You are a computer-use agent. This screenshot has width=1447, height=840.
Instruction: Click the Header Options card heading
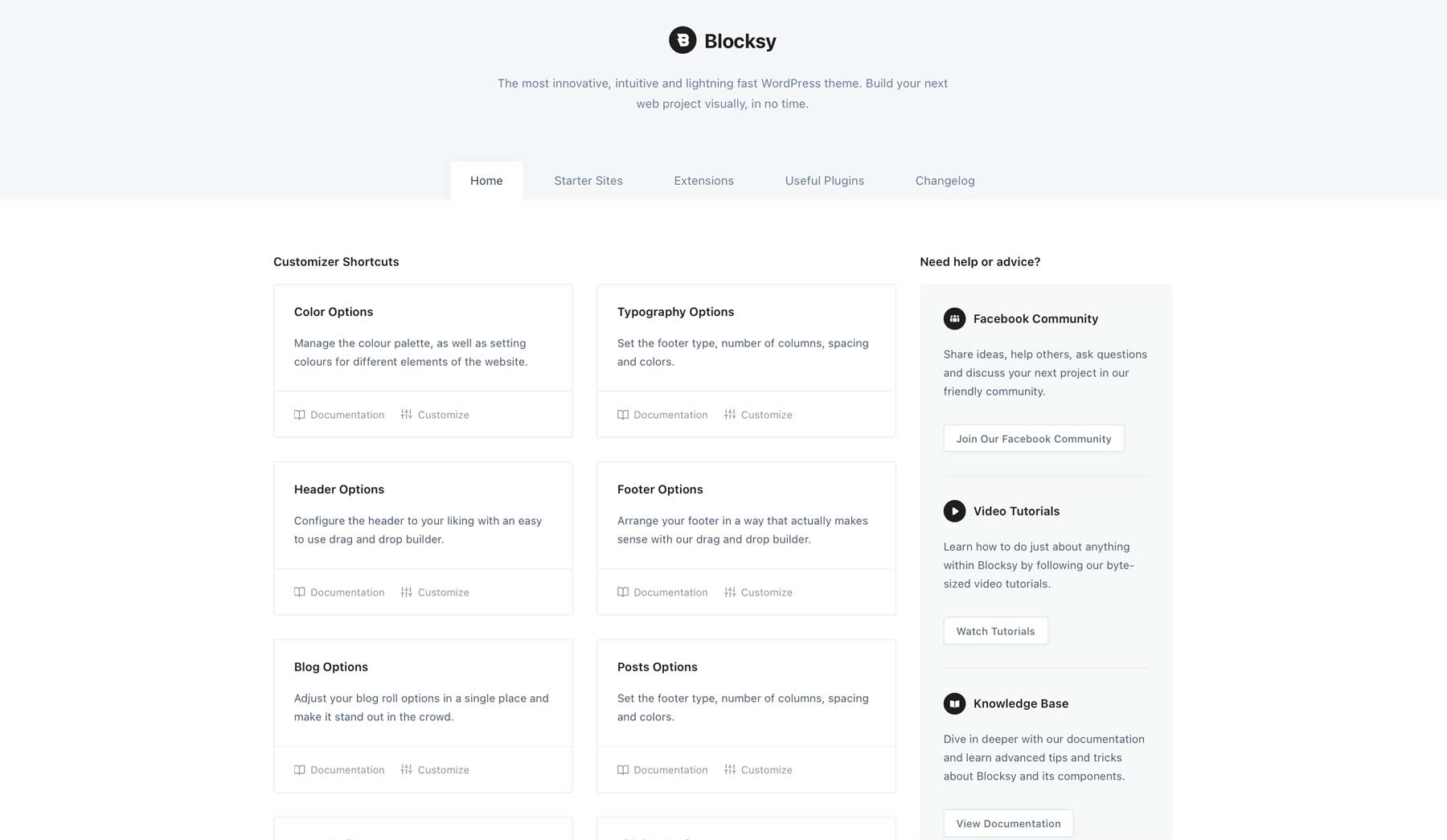tap(339, 490)
